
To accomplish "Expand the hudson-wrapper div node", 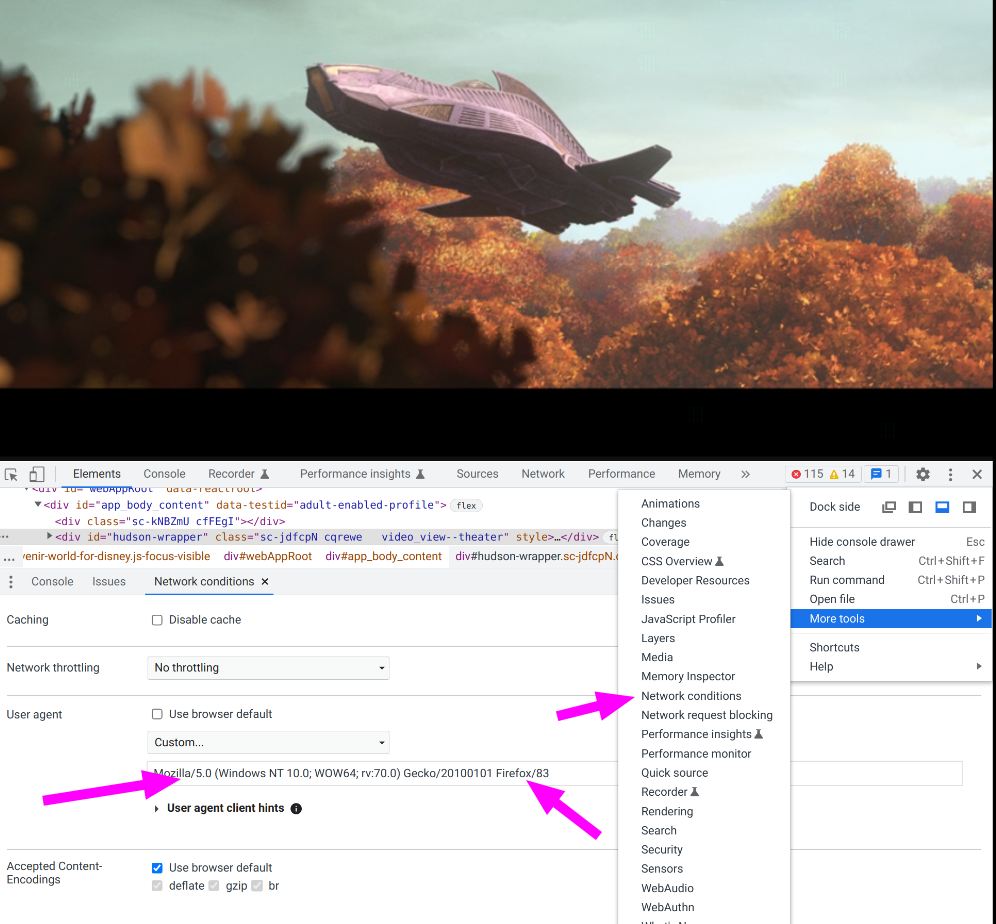I will tap(50, 537).
